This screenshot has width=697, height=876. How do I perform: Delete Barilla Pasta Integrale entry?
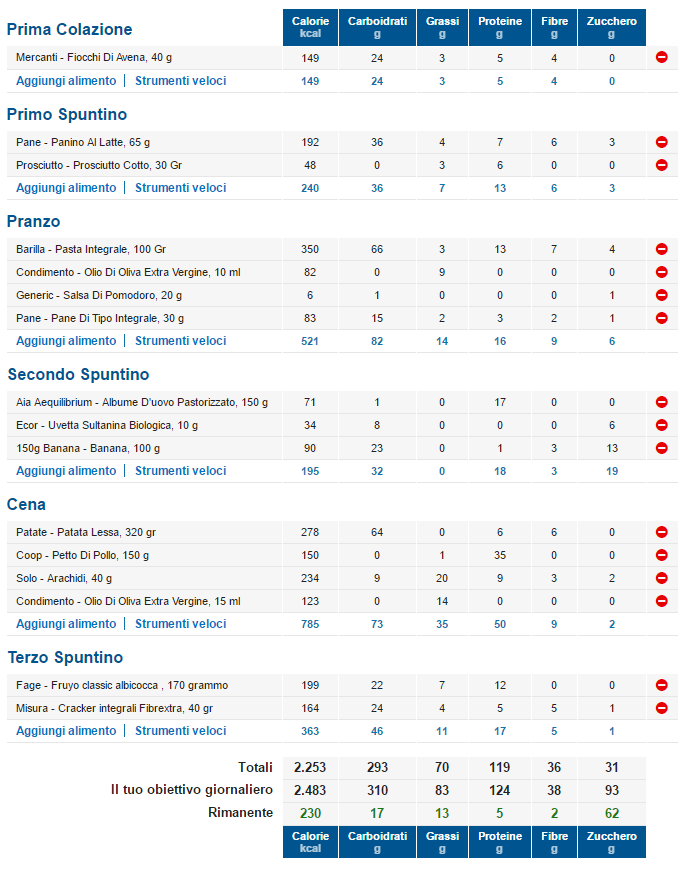(661, 249)
